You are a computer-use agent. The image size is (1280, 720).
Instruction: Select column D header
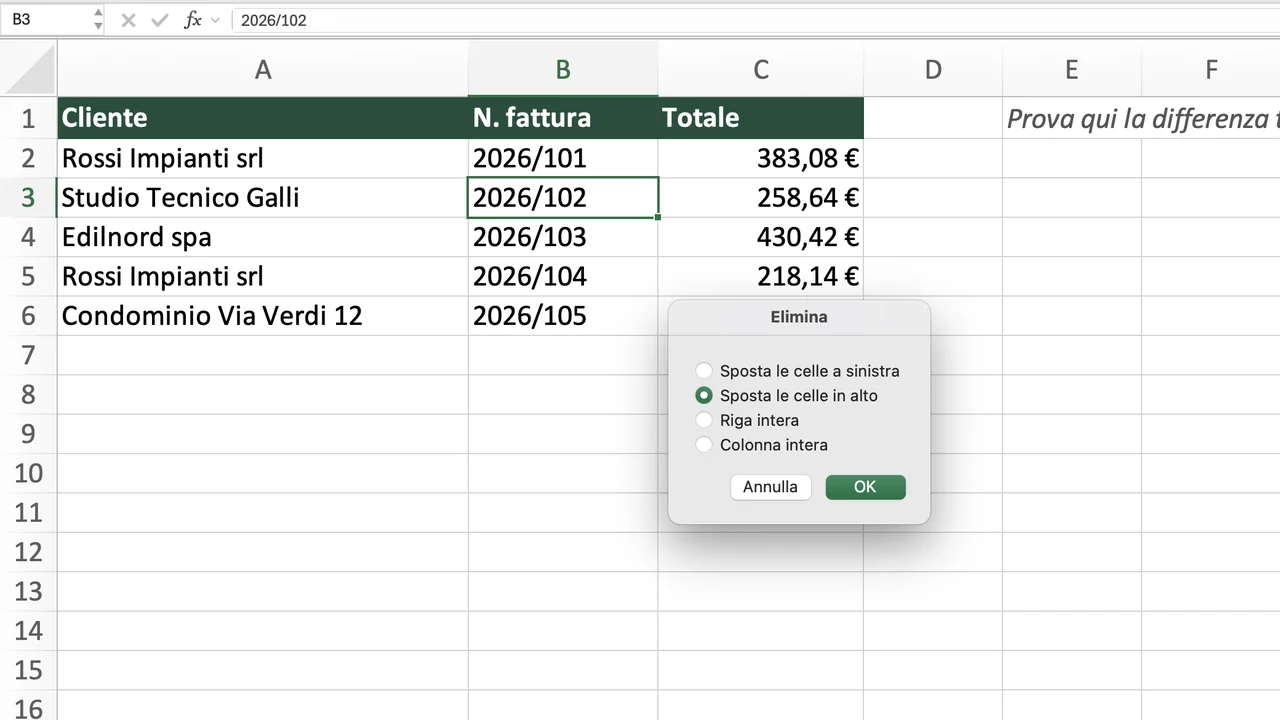[x=933, y=69]
